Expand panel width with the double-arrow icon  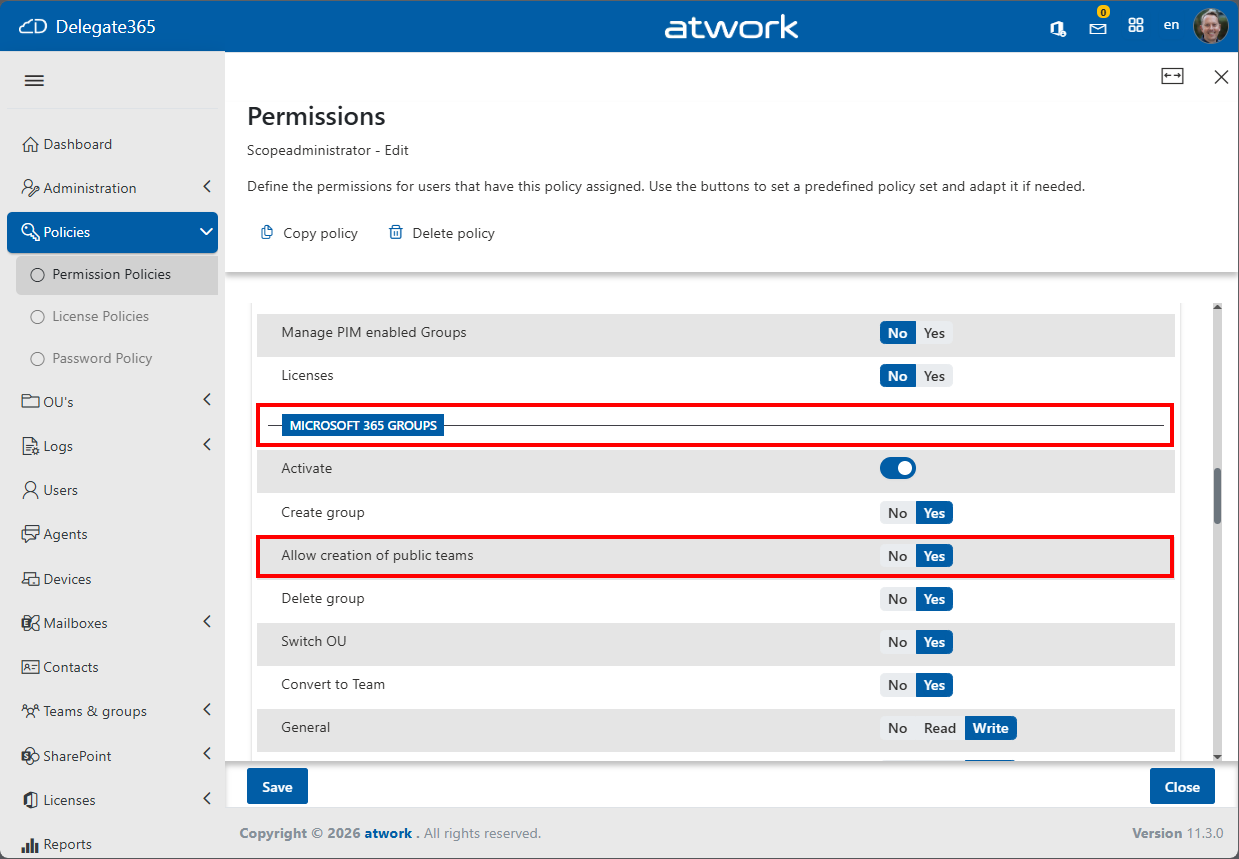(1172, 76)
